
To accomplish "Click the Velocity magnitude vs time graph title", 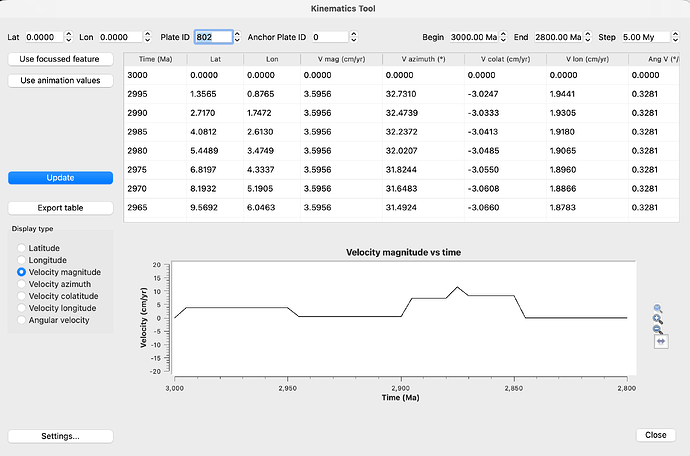I will tap(404, 253).
